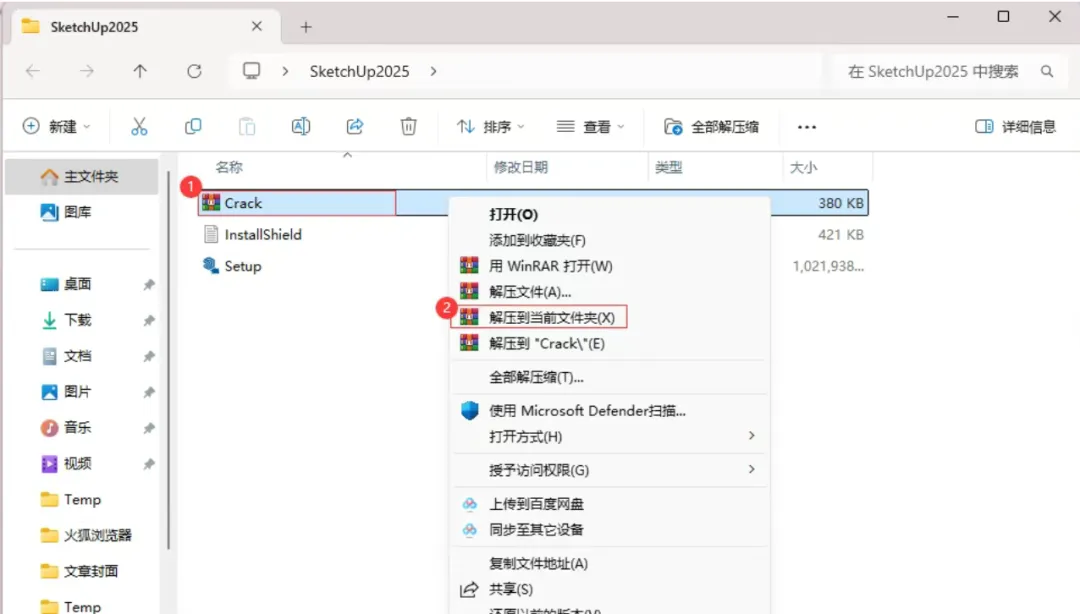Open 新建 new item dropdown
The width and height of the screenshot is (1080, 614).
pyautogui.click(x=56, y=126)
